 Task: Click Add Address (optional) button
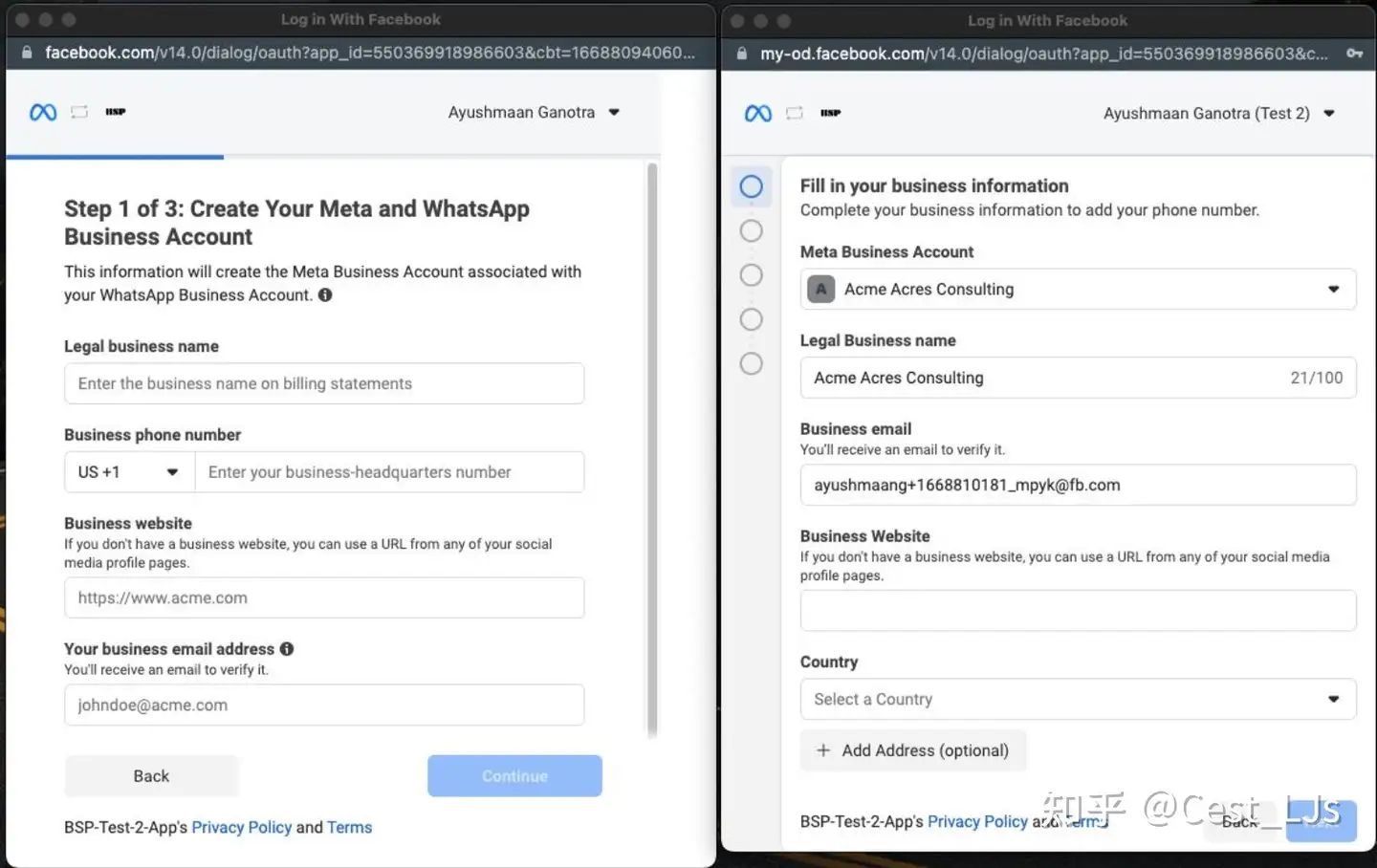pos(913,750)
